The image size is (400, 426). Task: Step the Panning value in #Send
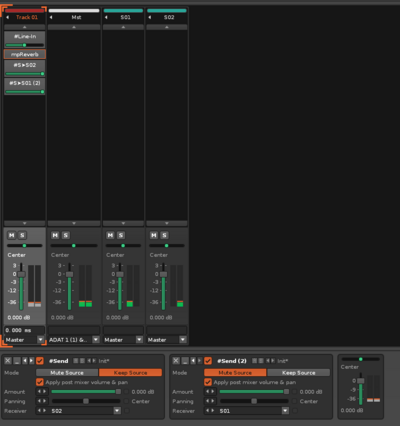coord(42,401)
